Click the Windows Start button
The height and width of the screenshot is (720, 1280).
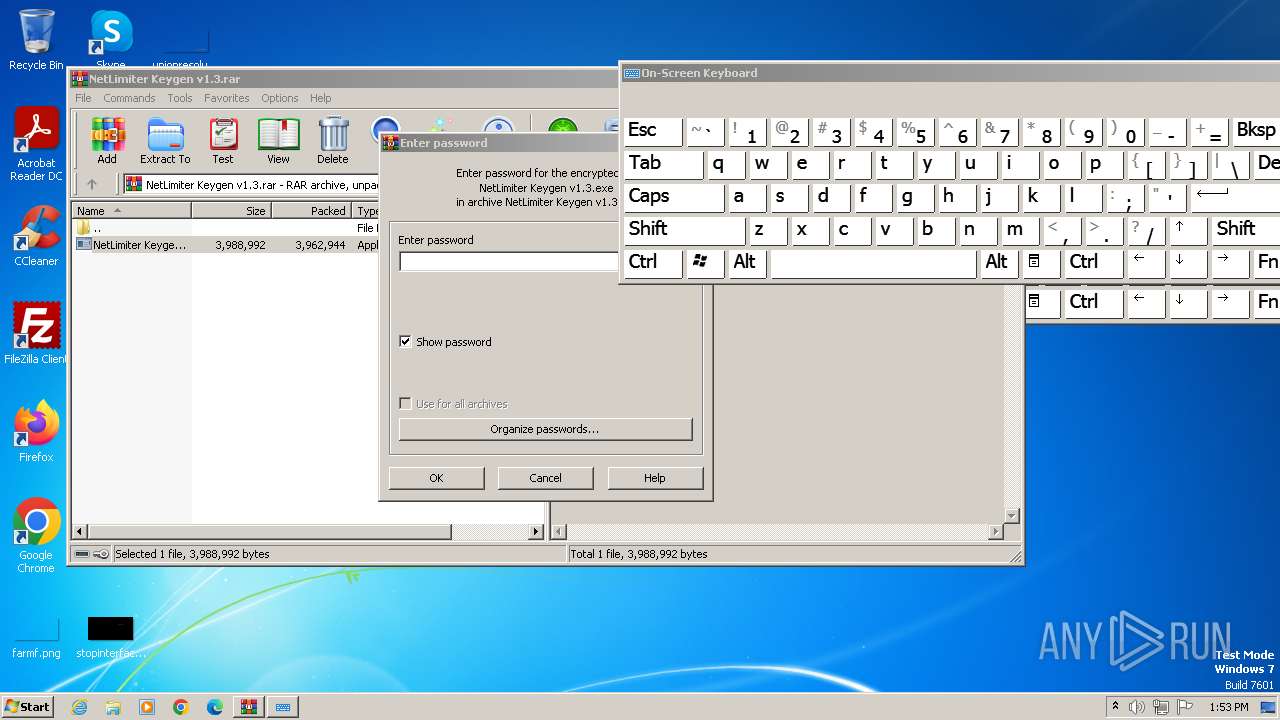tap(28, 707)
